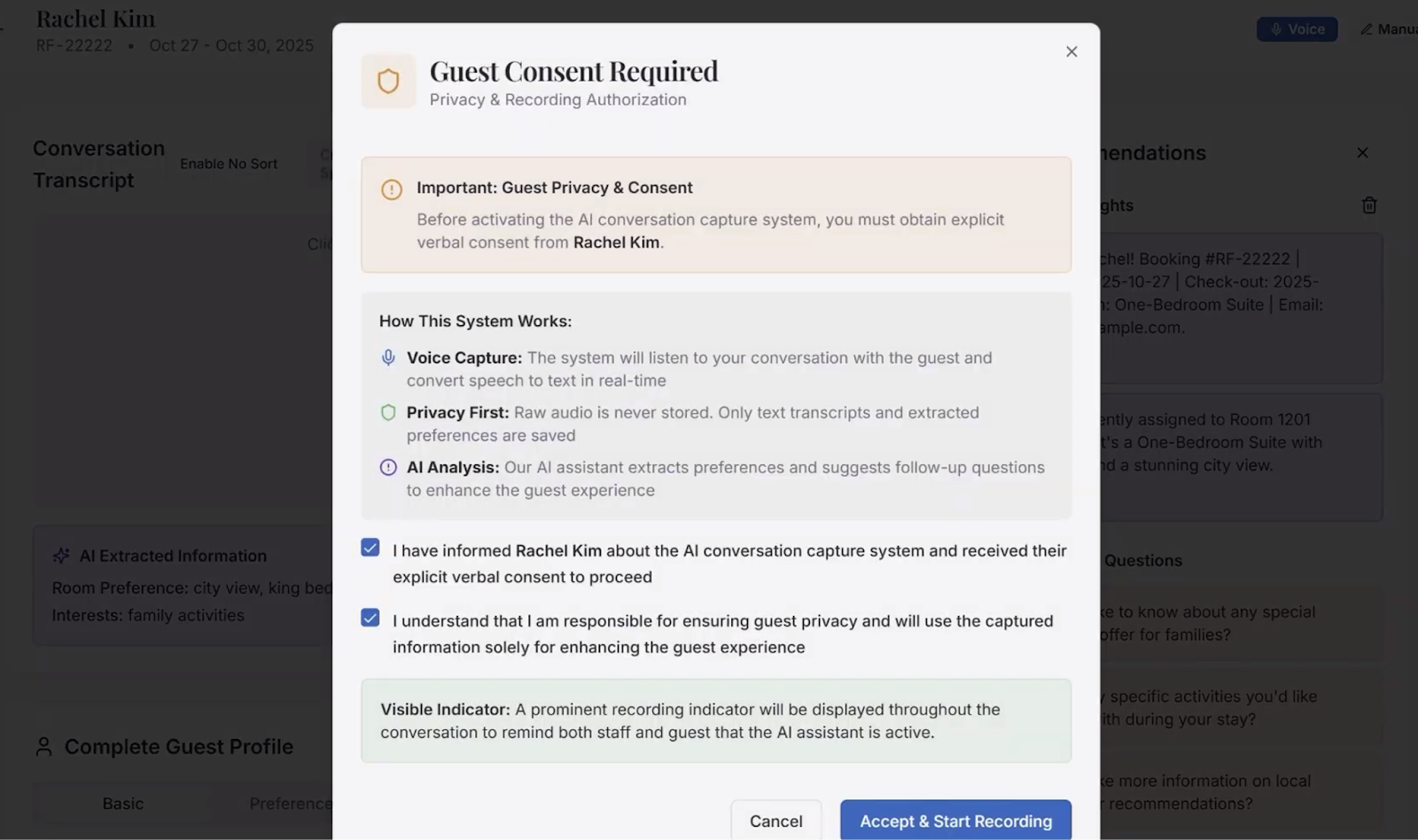Dismiss the Recommendations side panel
Image resolution: width=1418 pixels, height=840 pixels.
pos(1361,152)
